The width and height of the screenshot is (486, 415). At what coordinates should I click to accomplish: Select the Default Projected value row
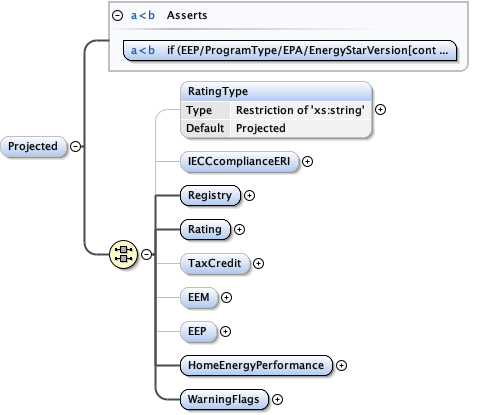[x=276, y=128]
